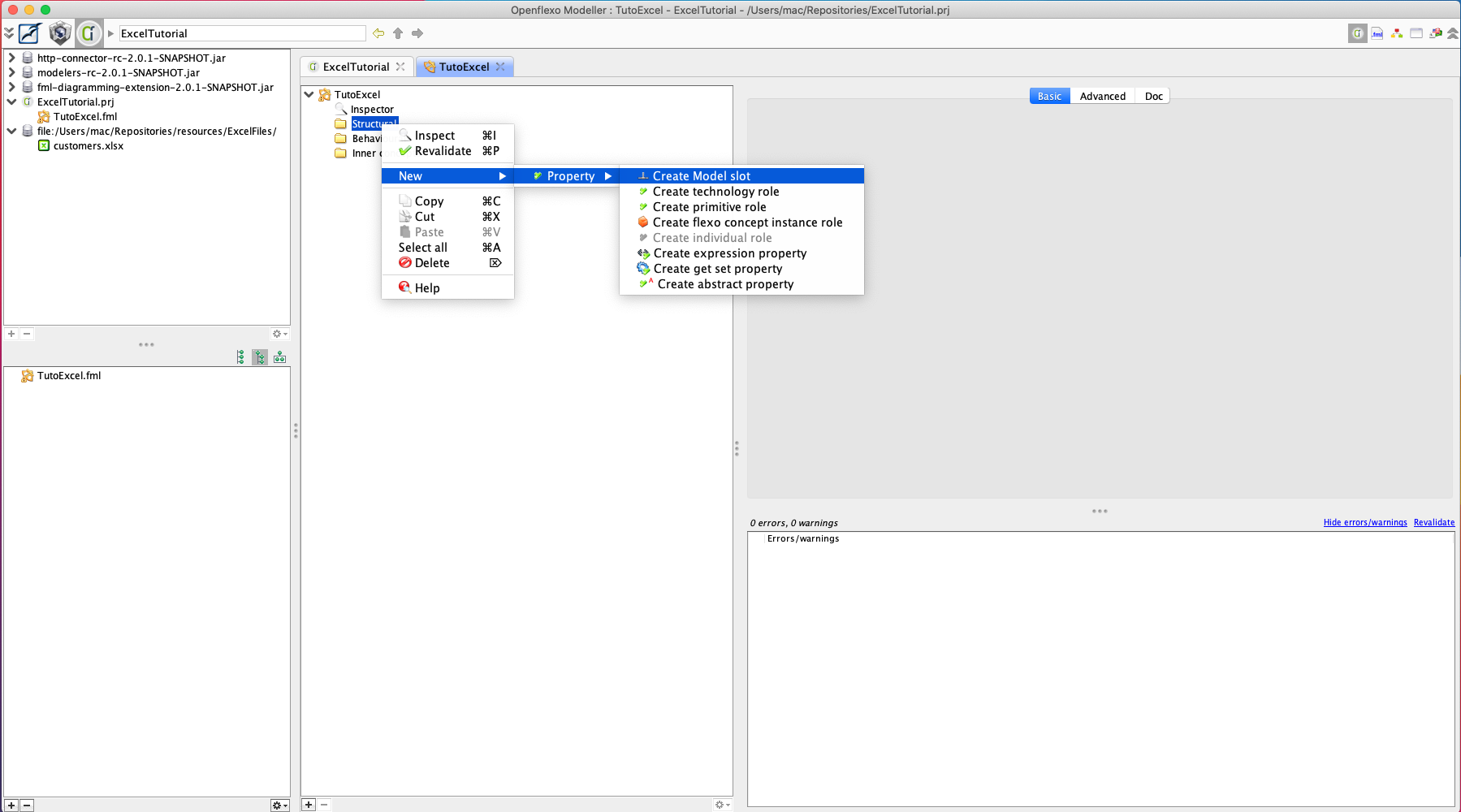Image resolution: width=1461 pixels, height=812 pixels.
Task: Select Create flexo concept instance role
Action: [741, 222]
